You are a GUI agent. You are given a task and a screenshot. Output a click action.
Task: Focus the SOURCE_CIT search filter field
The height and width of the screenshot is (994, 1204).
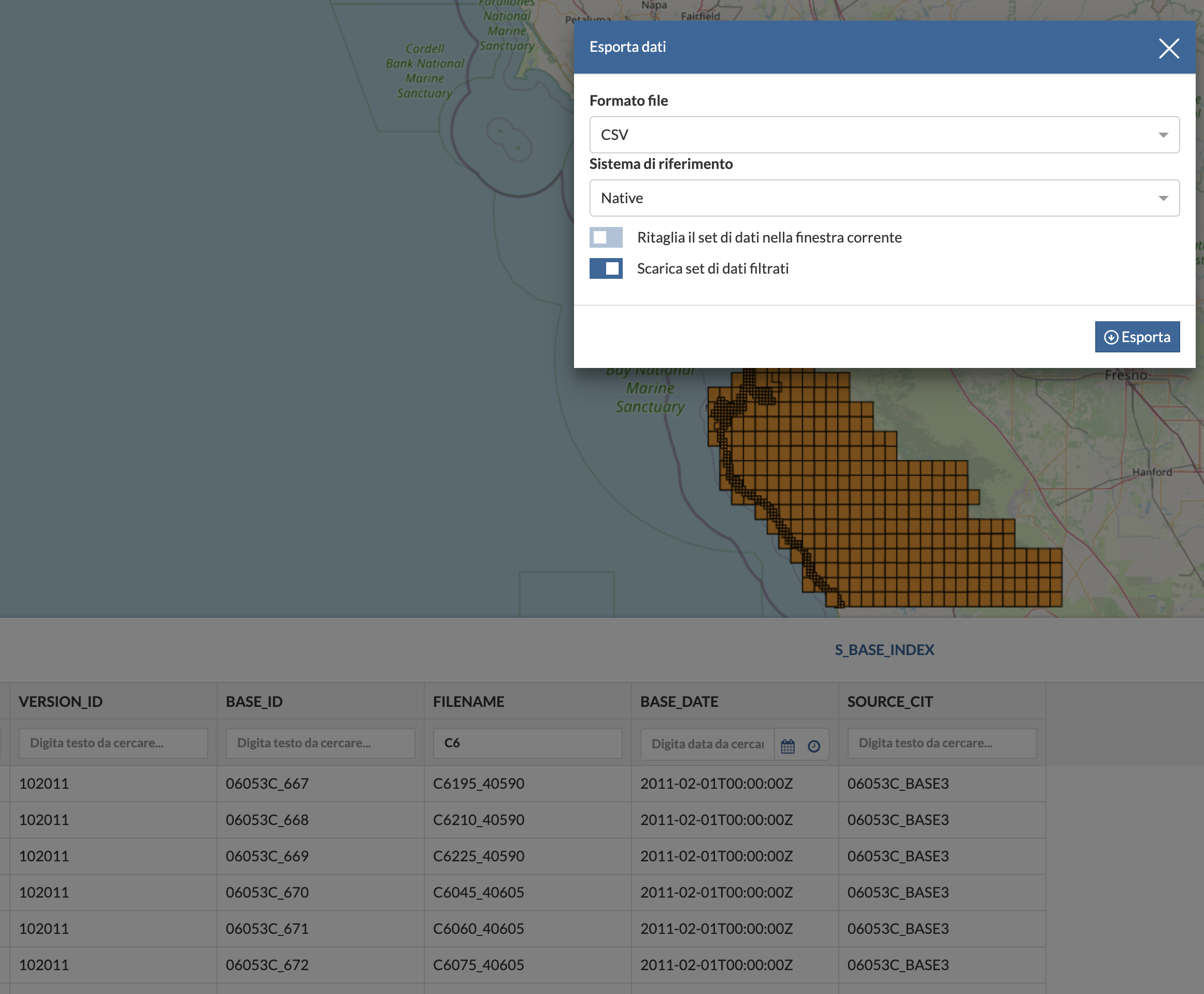click(x=942, y=743)
